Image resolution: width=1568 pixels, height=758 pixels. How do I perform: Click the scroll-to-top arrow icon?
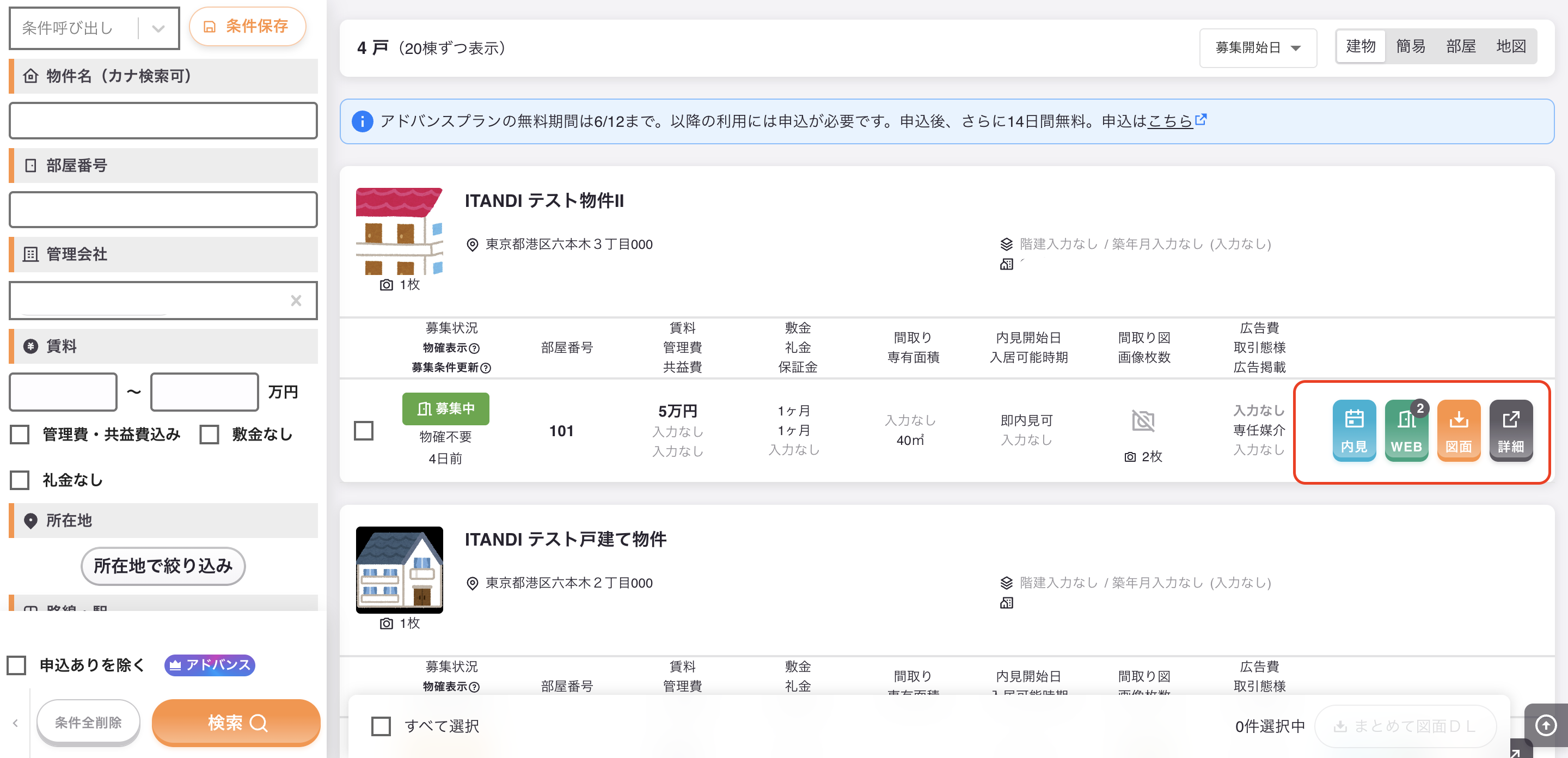[x=1546, y=725]
